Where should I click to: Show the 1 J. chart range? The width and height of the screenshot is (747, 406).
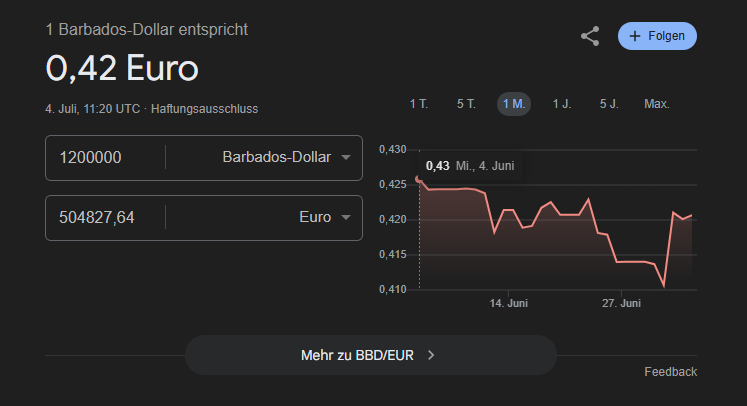562,104
